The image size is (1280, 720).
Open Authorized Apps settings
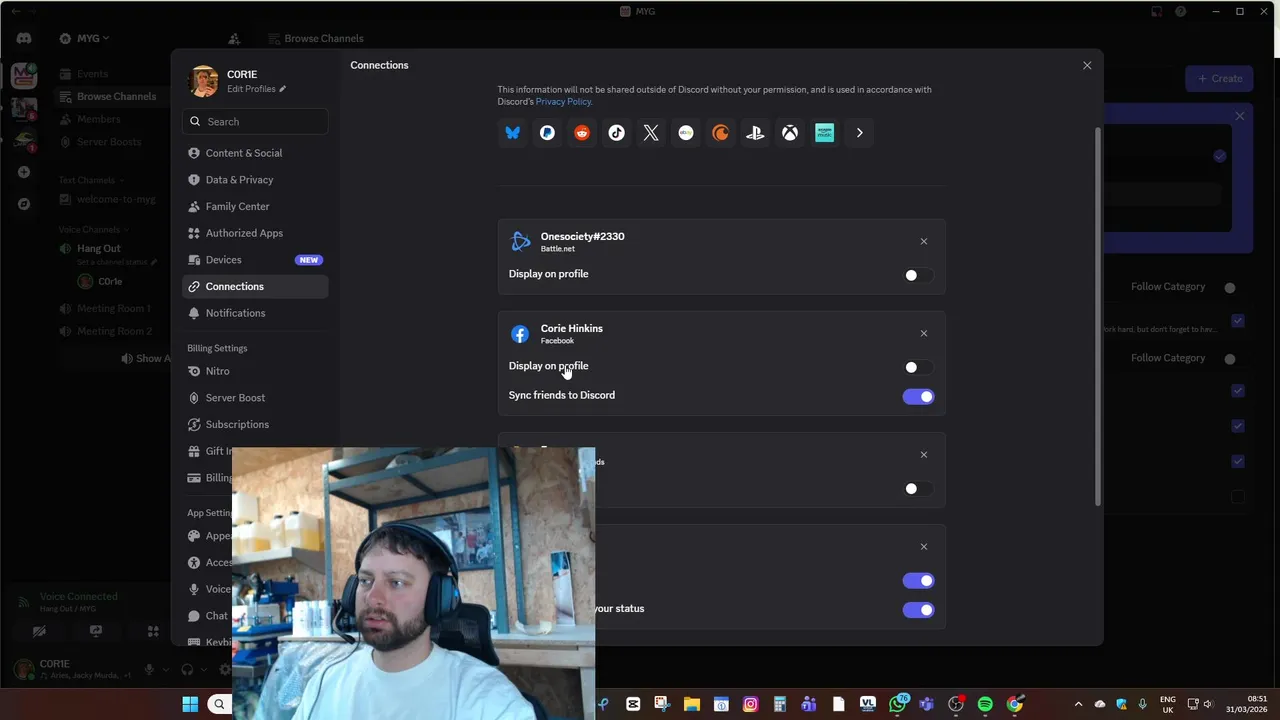pyautogui.click(x=255, y=233)
